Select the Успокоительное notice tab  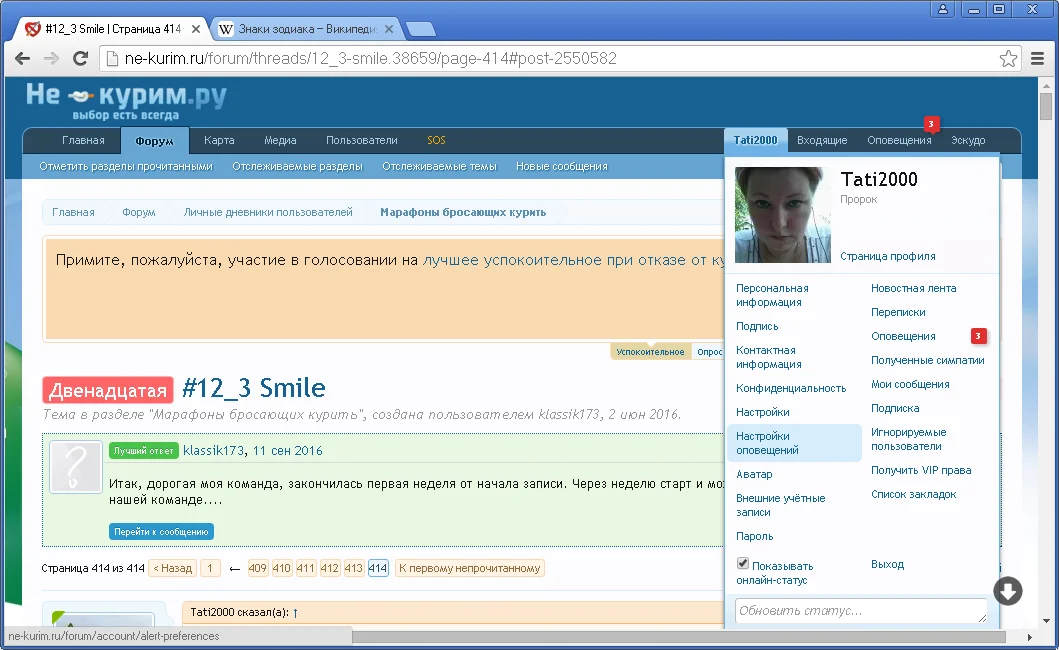[650, 351]
